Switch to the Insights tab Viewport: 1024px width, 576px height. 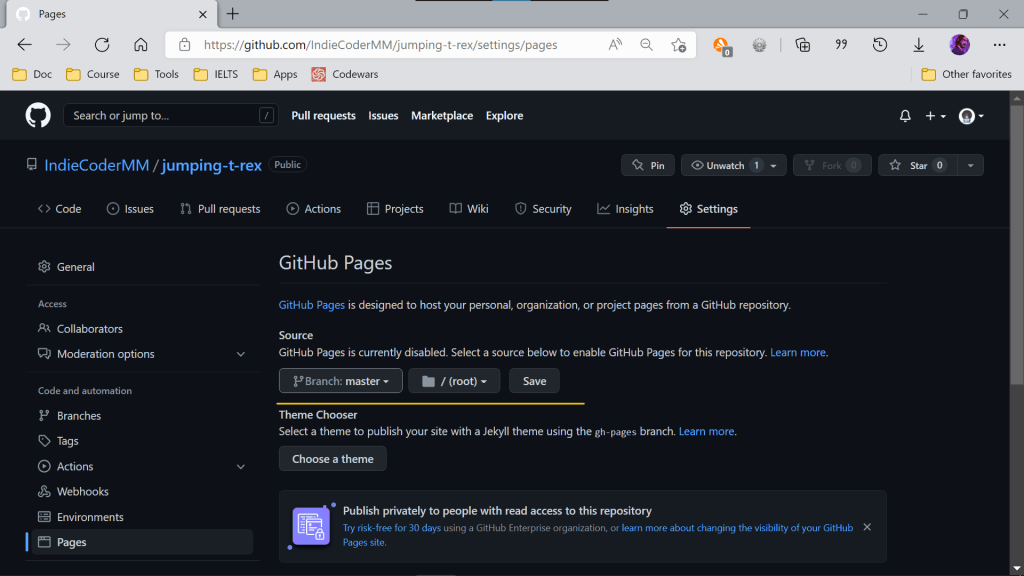[x=625, y=209]
